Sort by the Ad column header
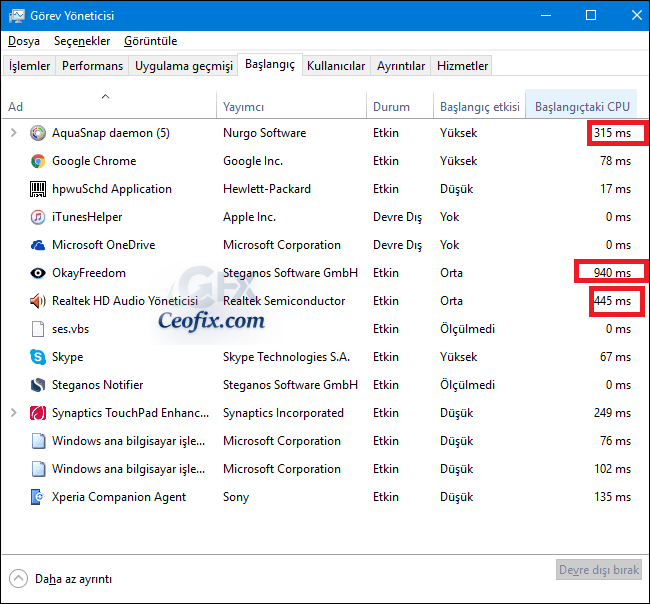Screen dimensions: 650x604 (x=109, y=104)
